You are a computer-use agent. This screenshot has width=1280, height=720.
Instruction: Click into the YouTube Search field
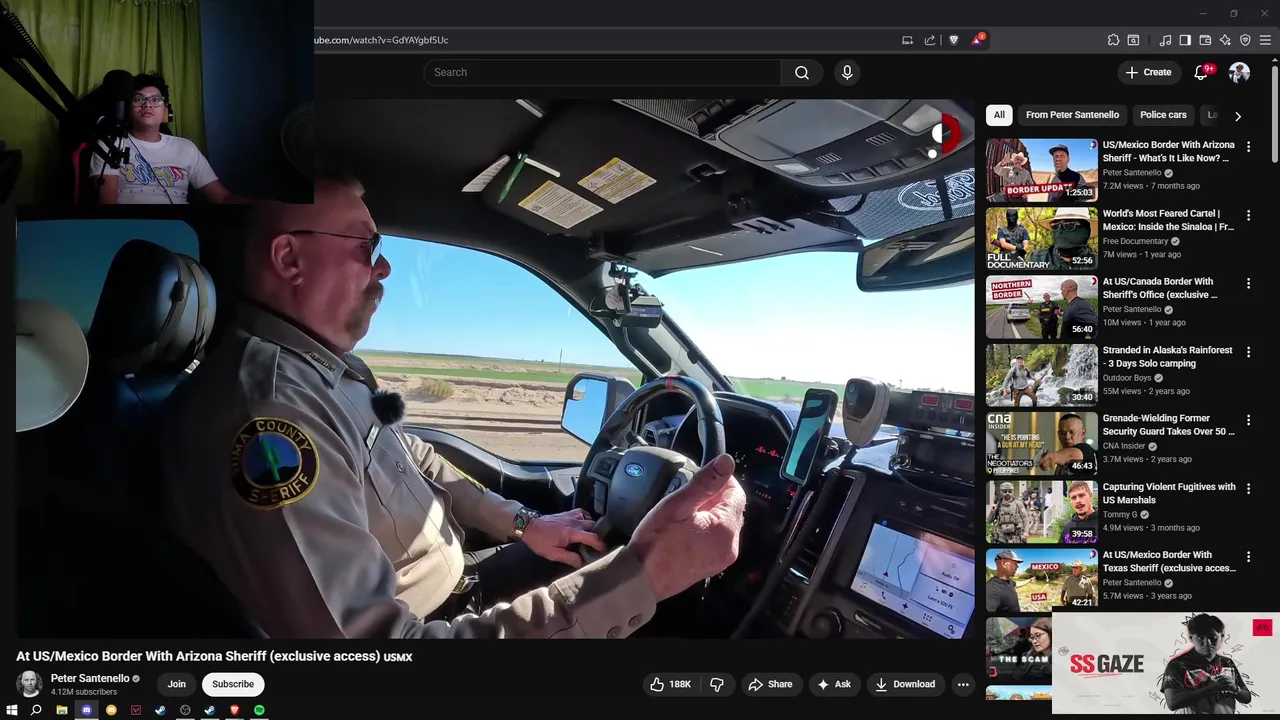602,72
